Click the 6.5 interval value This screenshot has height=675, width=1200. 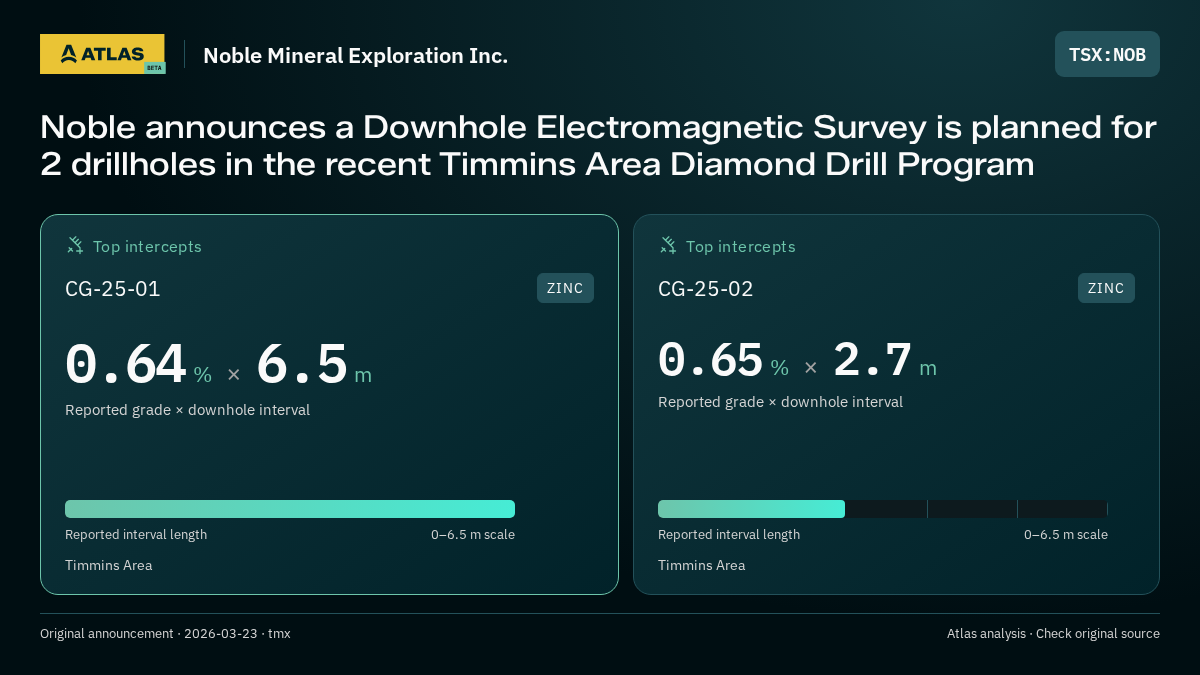click(302, 364)
